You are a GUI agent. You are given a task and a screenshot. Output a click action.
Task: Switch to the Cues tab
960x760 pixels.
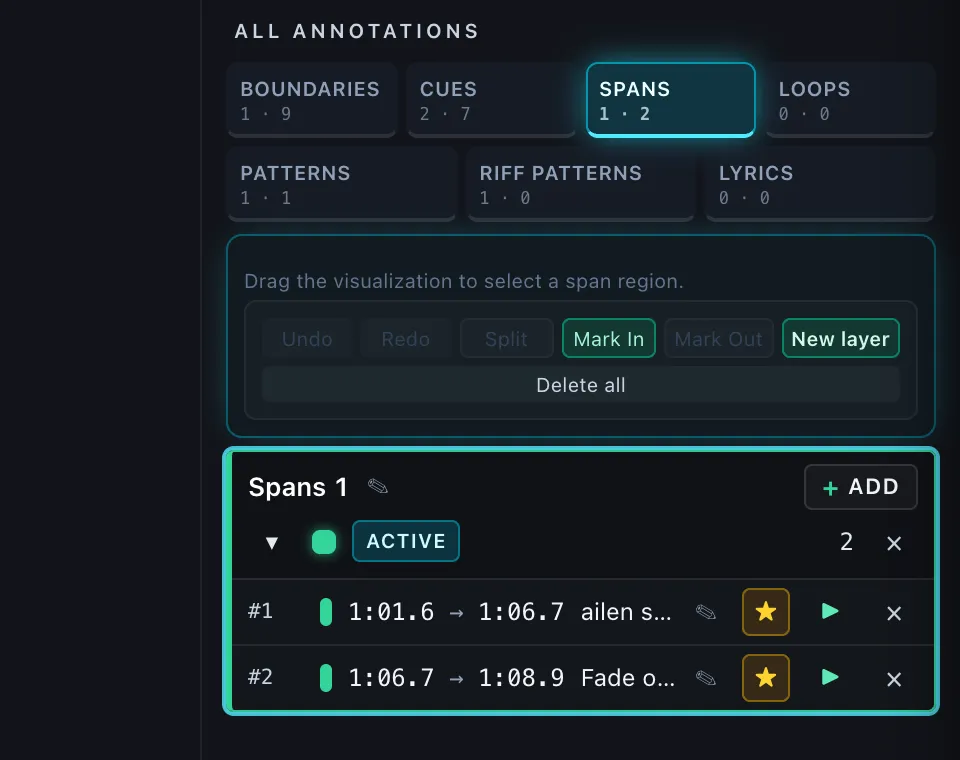point(491,99)
